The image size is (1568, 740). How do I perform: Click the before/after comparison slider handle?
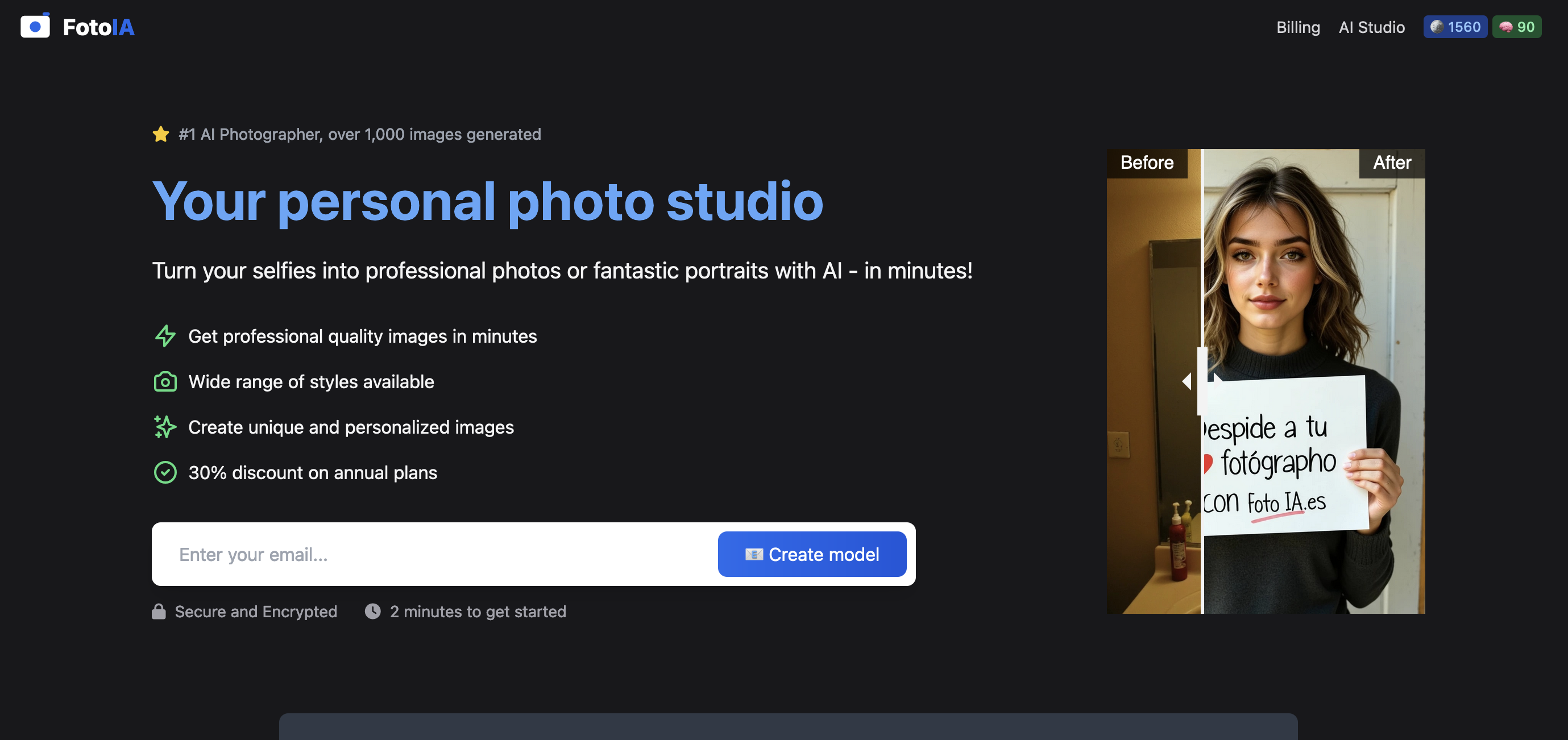1201,381
